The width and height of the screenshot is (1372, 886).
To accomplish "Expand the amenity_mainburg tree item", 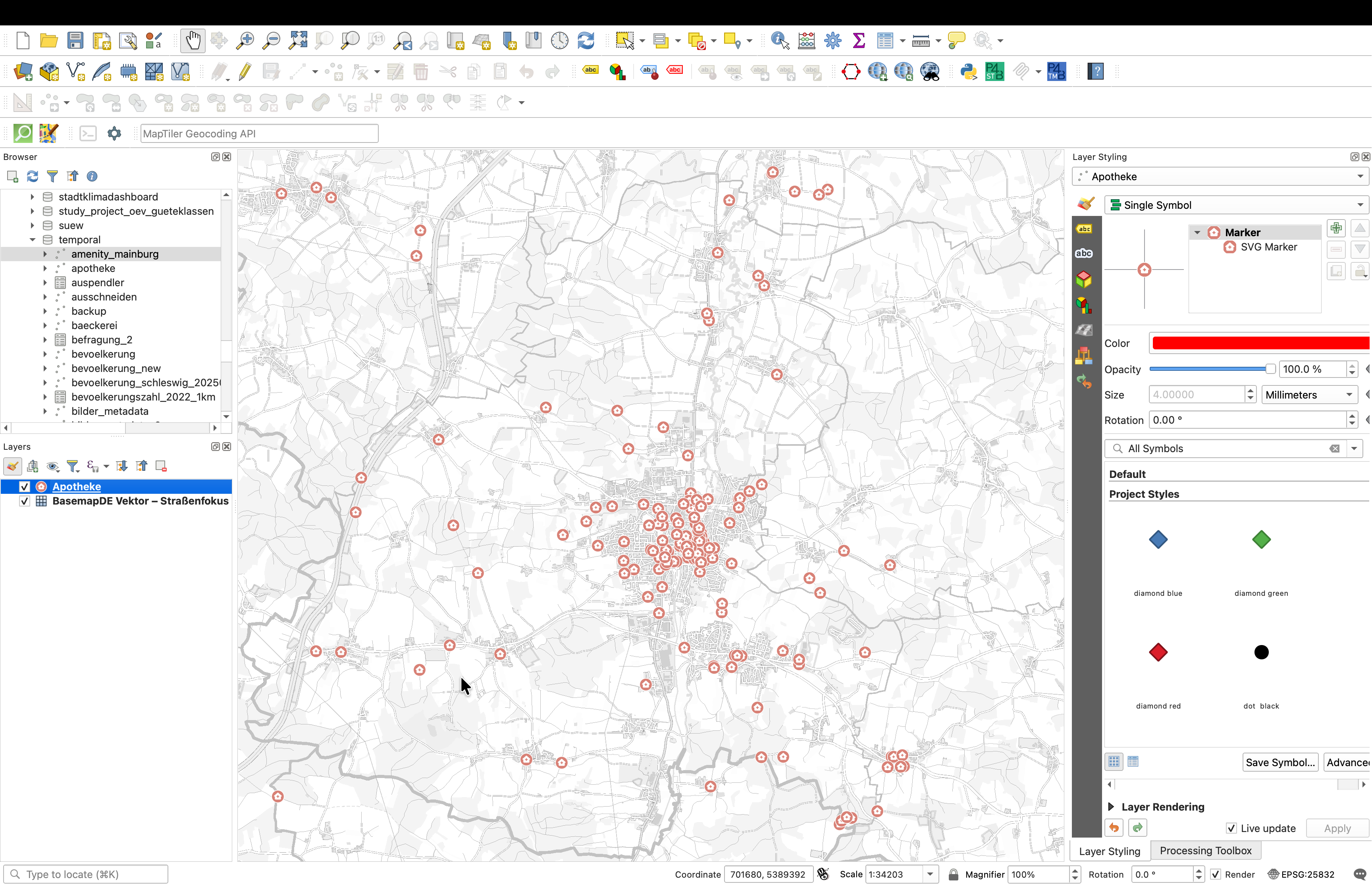I will [x=45, y=254].
